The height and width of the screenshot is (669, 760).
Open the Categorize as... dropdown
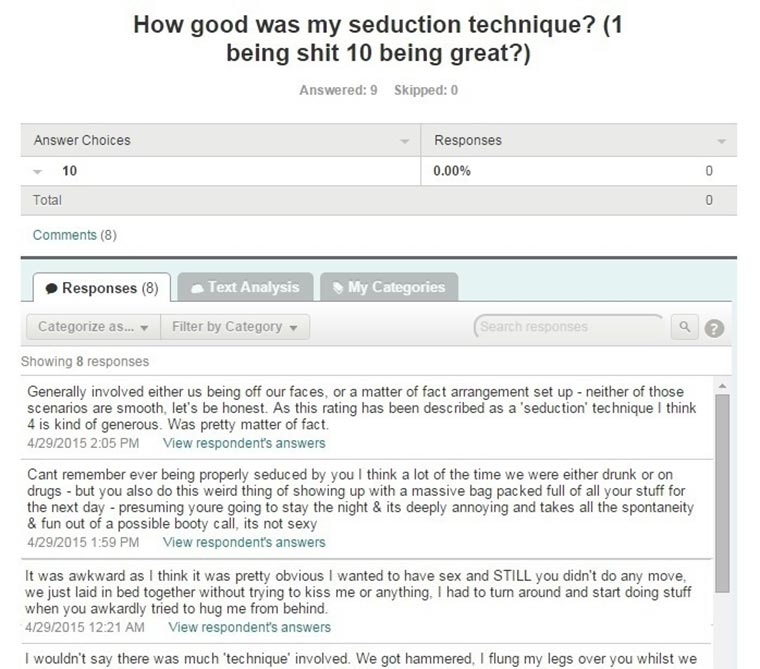(x=92, y=327)
